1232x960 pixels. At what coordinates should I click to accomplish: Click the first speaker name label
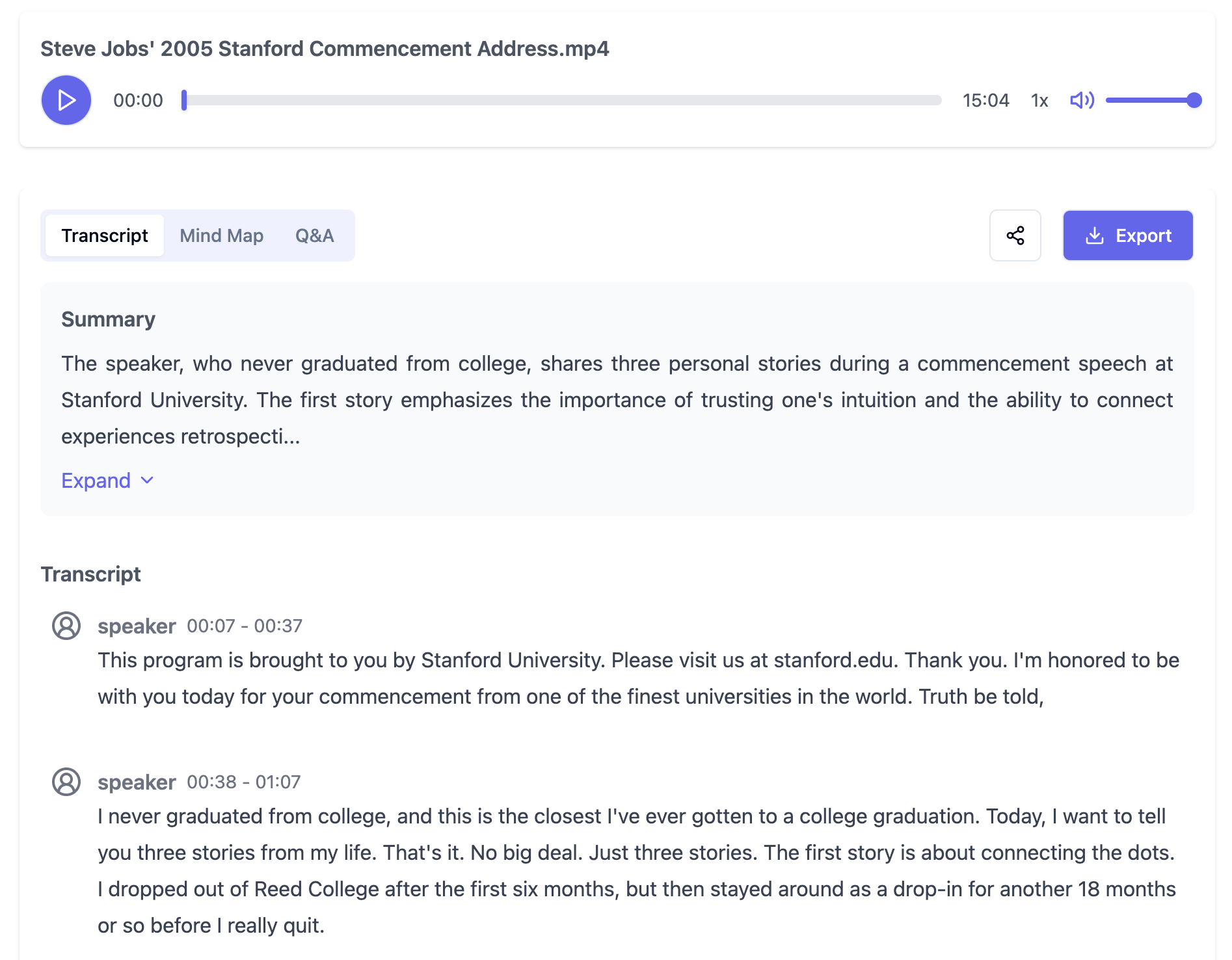click(137, 626)
